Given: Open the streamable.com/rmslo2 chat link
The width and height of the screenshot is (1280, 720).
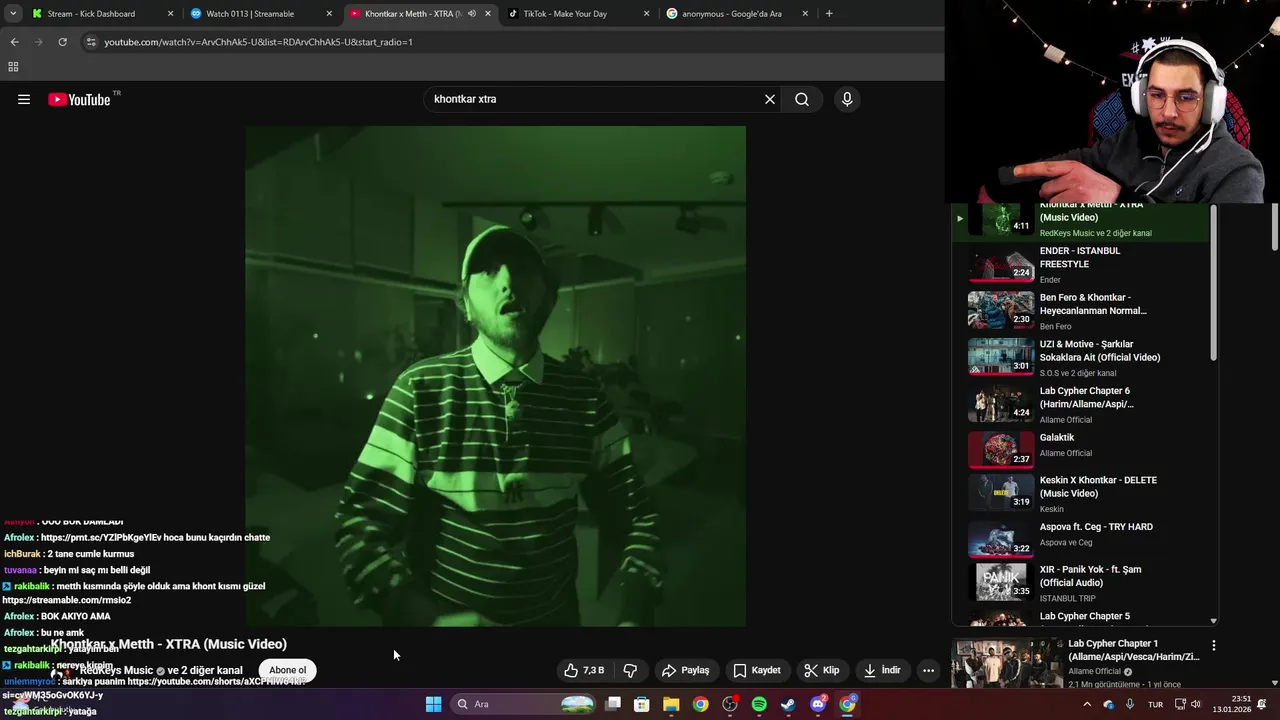Looking at the screenshot, I should 67,600.
